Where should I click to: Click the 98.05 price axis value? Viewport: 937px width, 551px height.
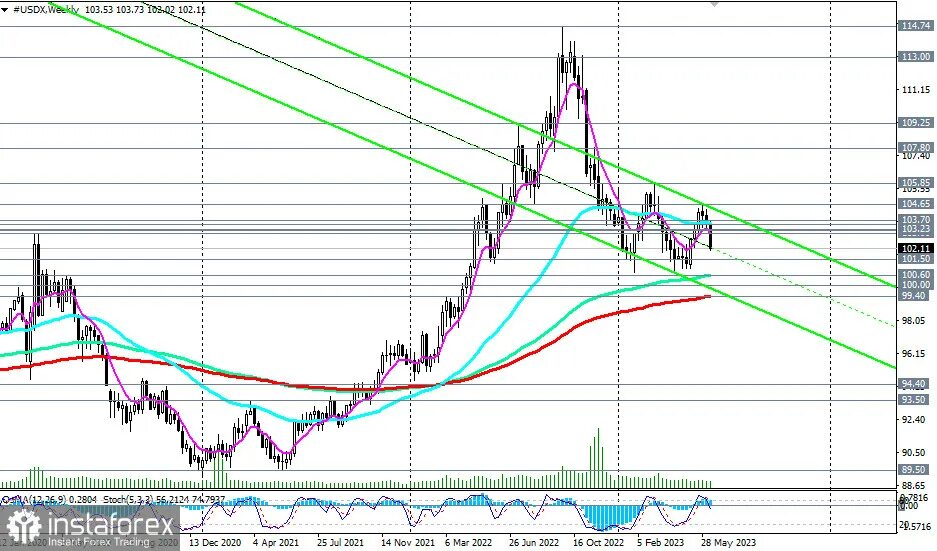[916, 321]
